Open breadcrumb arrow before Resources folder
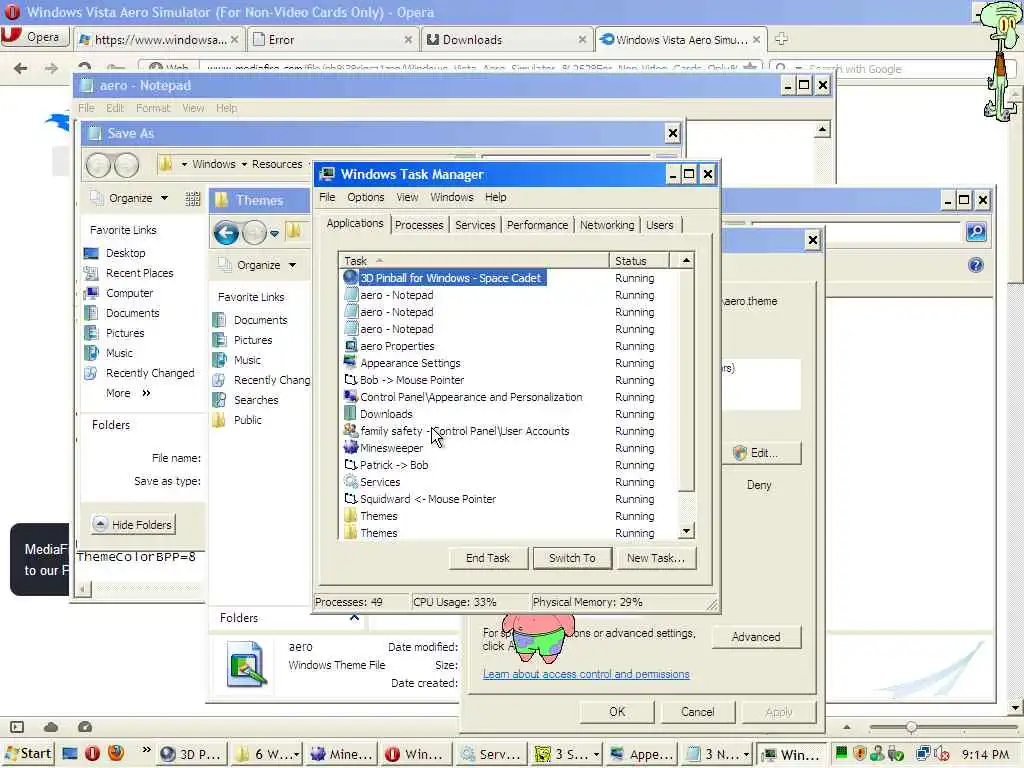This screenshot has height=768, width=1024. tap(244, 164)
